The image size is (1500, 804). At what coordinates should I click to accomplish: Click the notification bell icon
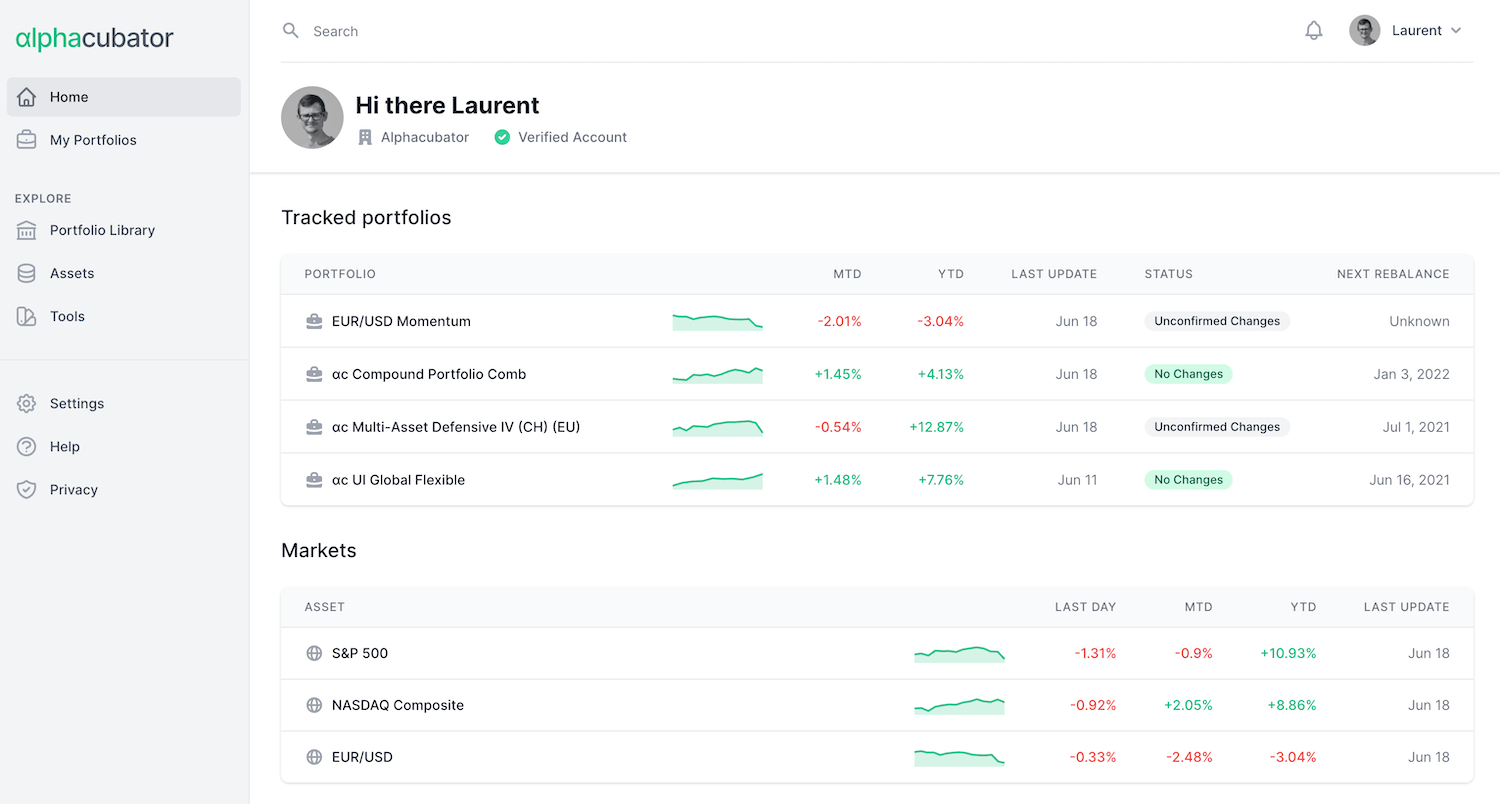tap(1314, 31)
